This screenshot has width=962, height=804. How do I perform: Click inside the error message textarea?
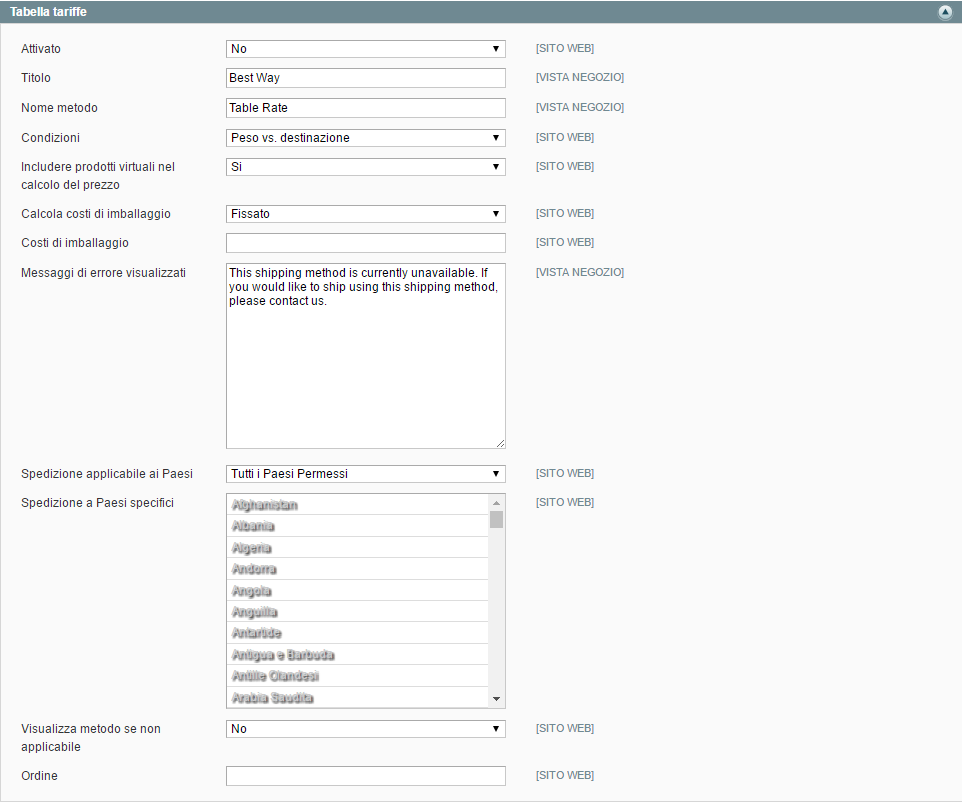(x=365, y=350)
